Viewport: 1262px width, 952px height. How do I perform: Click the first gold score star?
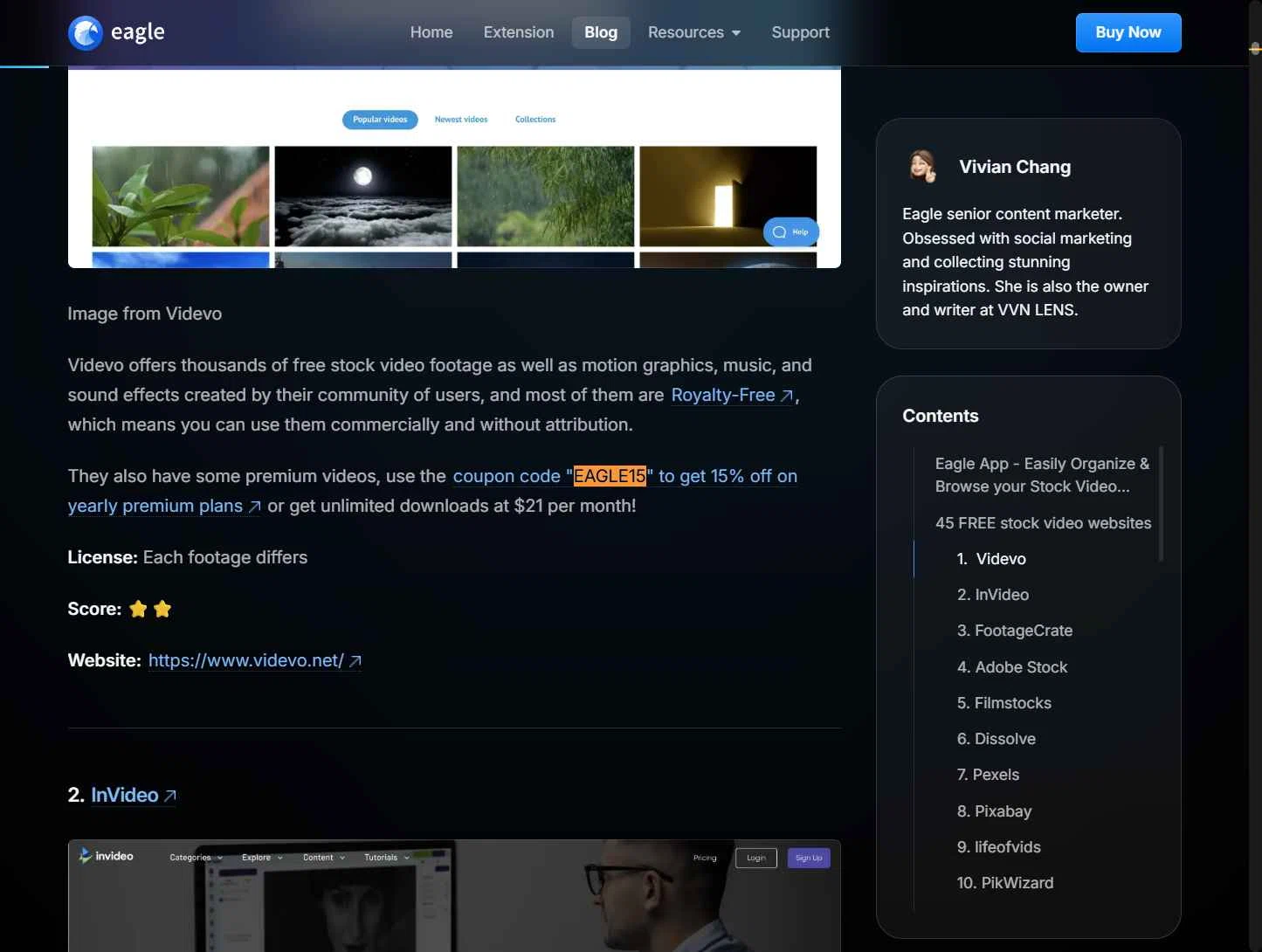[138, 609]
